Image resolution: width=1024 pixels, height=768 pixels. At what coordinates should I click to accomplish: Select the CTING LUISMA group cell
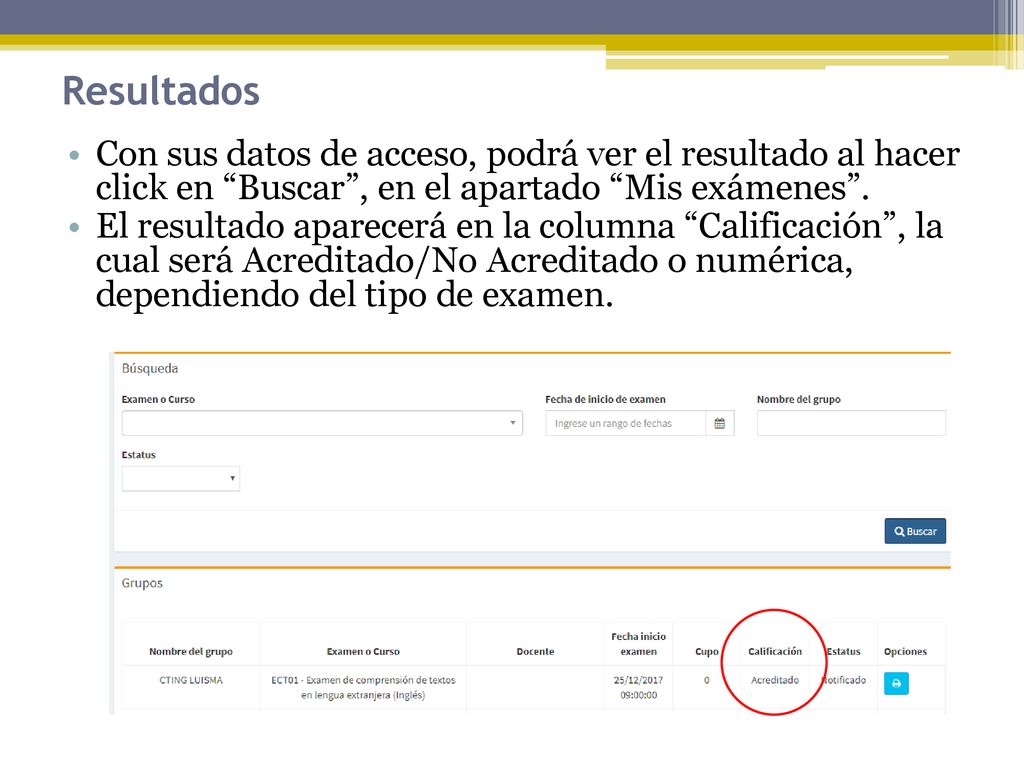191,680
